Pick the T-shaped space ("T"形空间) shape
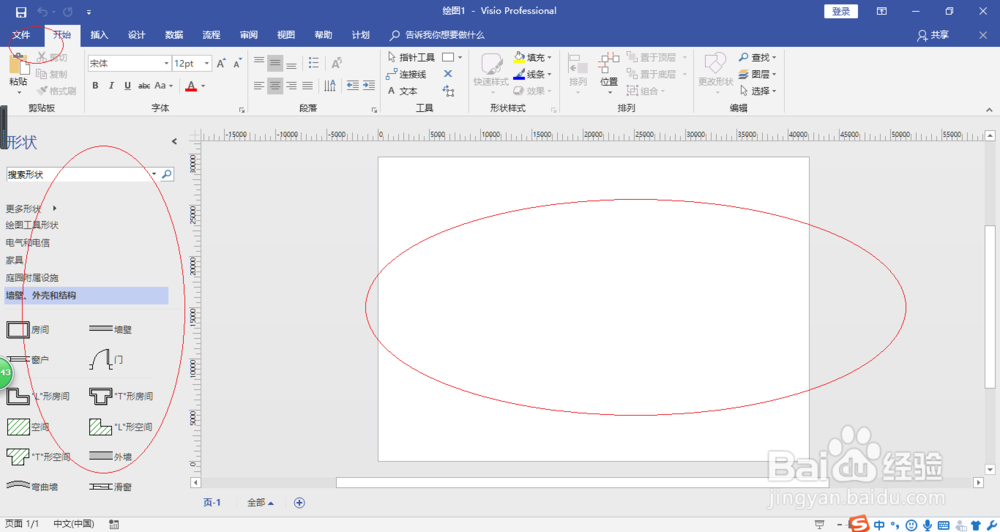 click(38, 457)
